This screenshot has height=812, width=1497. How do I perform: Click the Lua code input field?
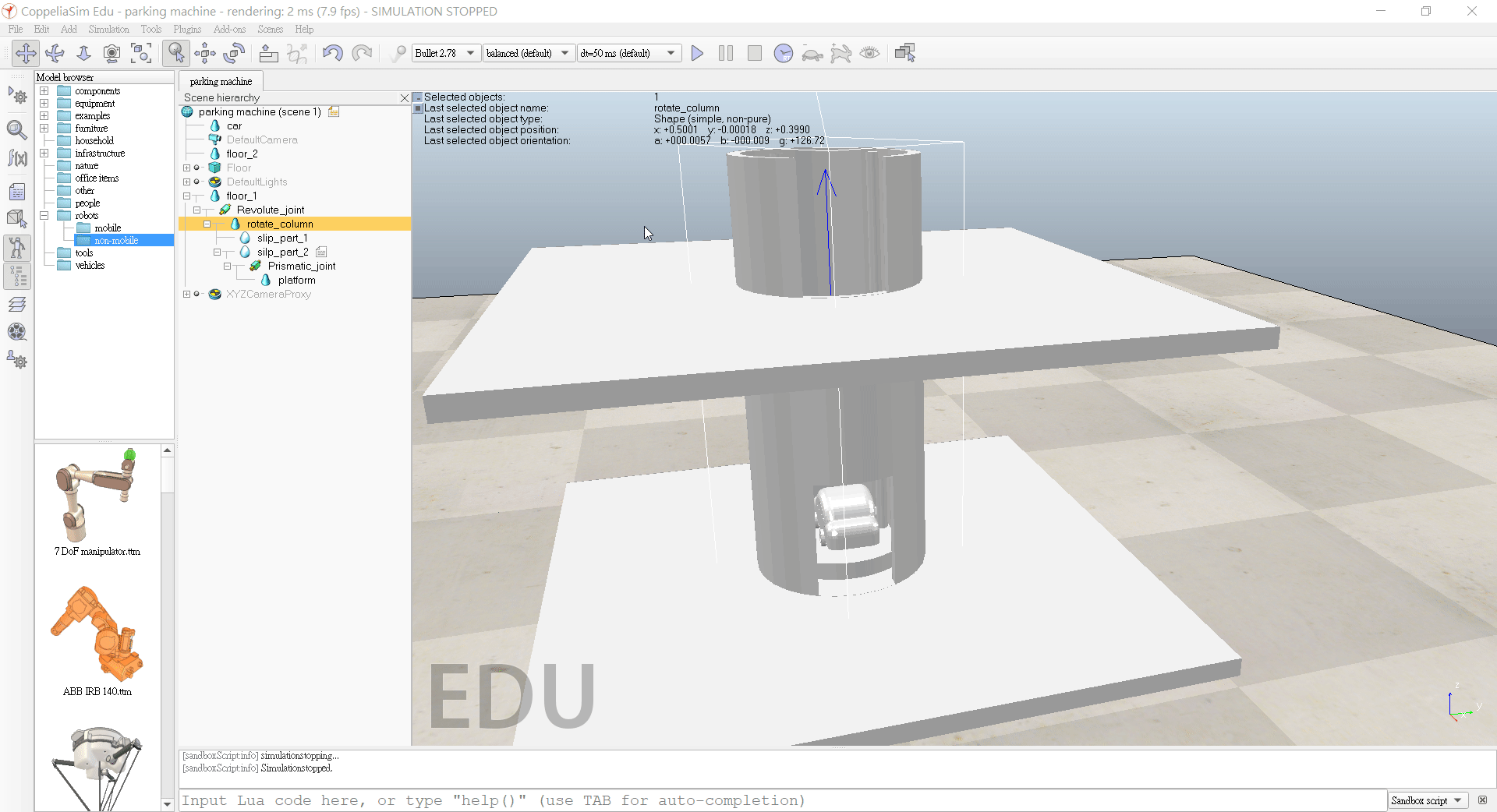[x=780, y=800]
